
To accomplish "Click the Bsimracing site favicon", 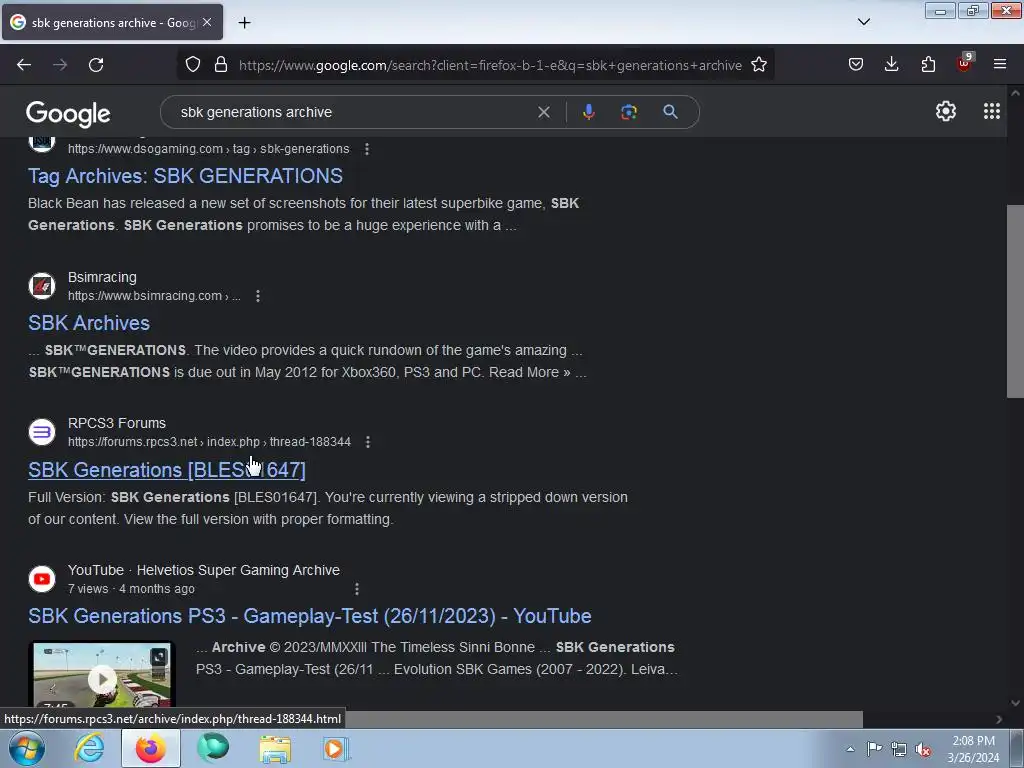I will 42,286.
